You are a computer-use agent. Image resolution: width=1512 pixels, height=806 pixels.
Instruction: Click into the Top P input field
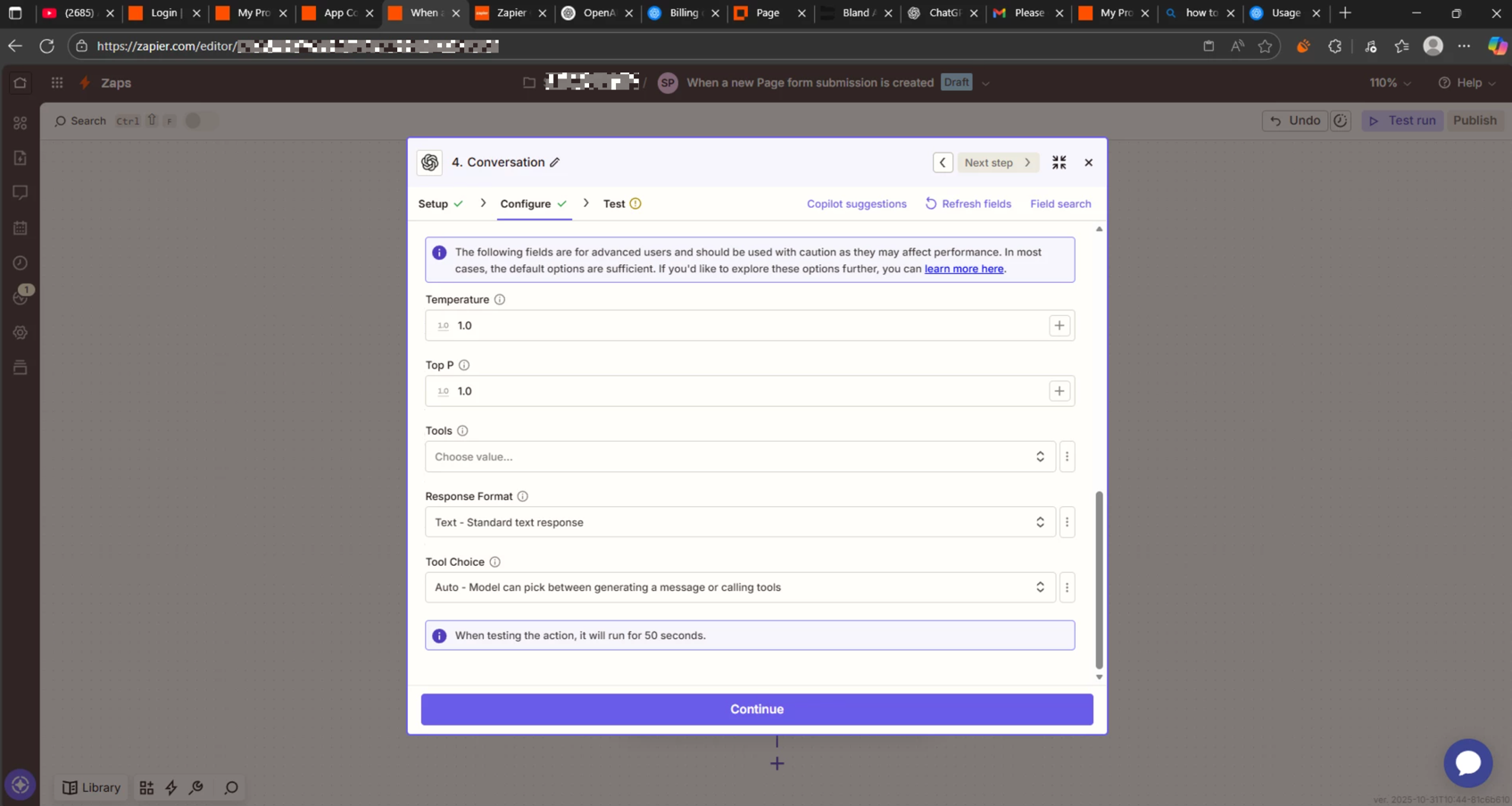(x=748, y=391)
